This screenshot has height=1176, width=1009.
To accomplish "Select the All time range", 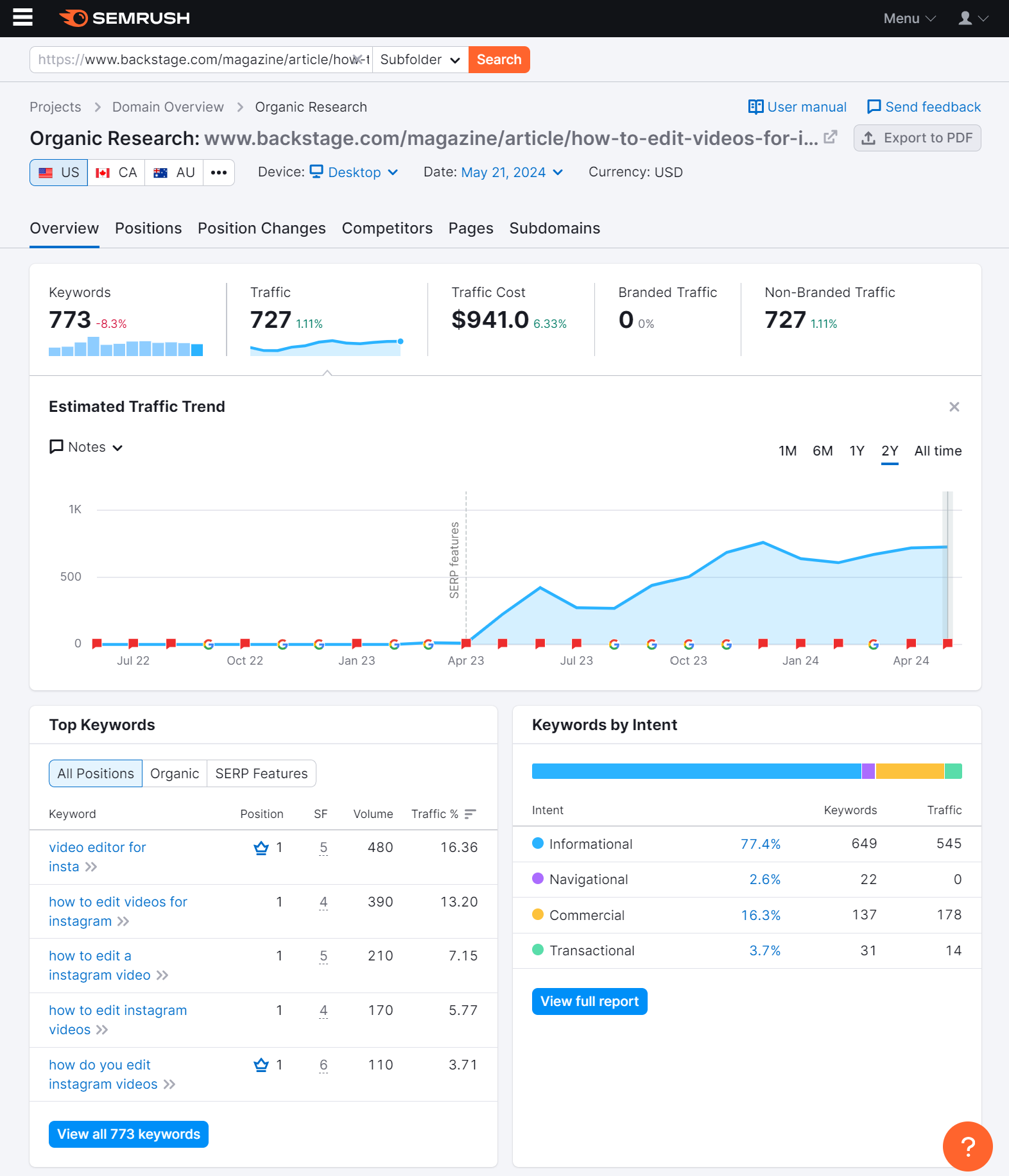I will [x=938, y=451].
